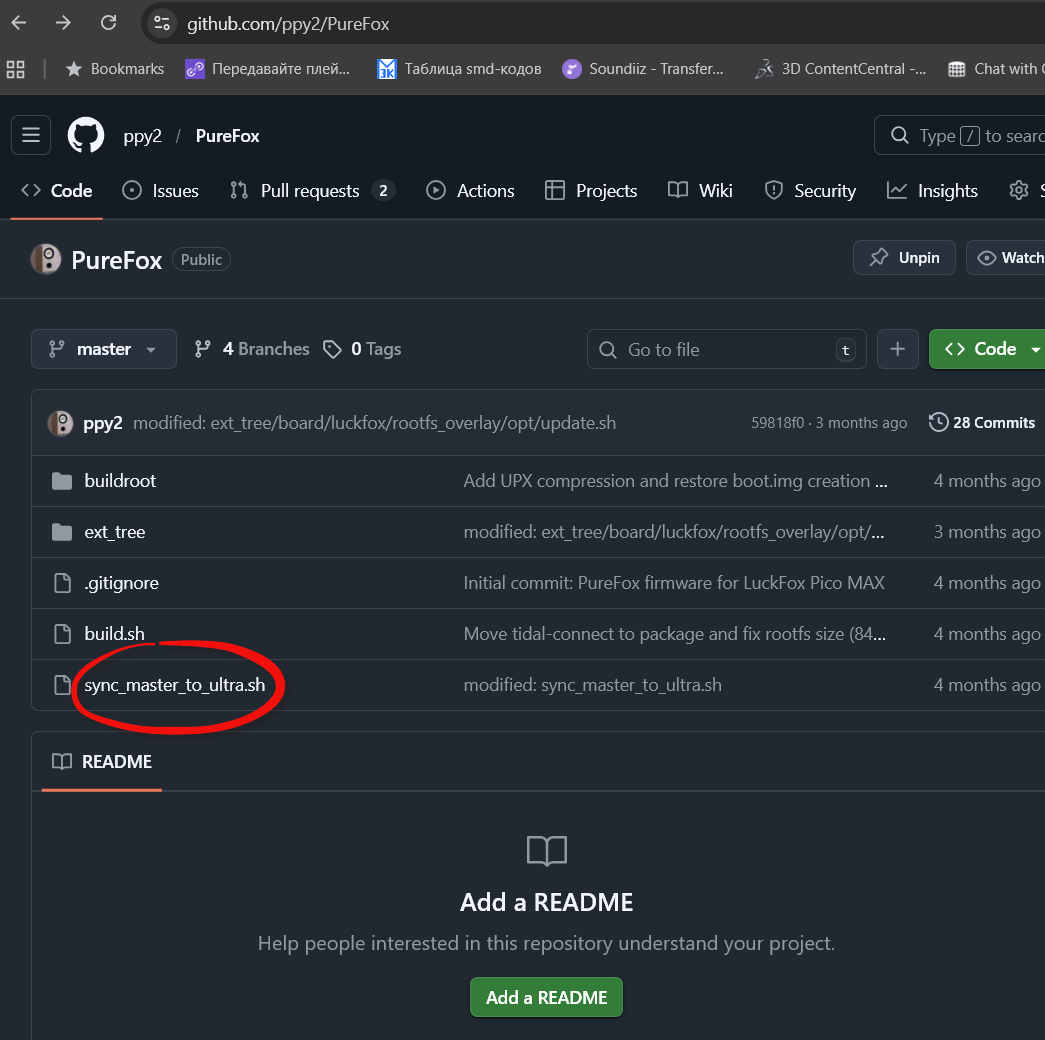
Task: Click the Add a README button
Action: pos(546,997)
